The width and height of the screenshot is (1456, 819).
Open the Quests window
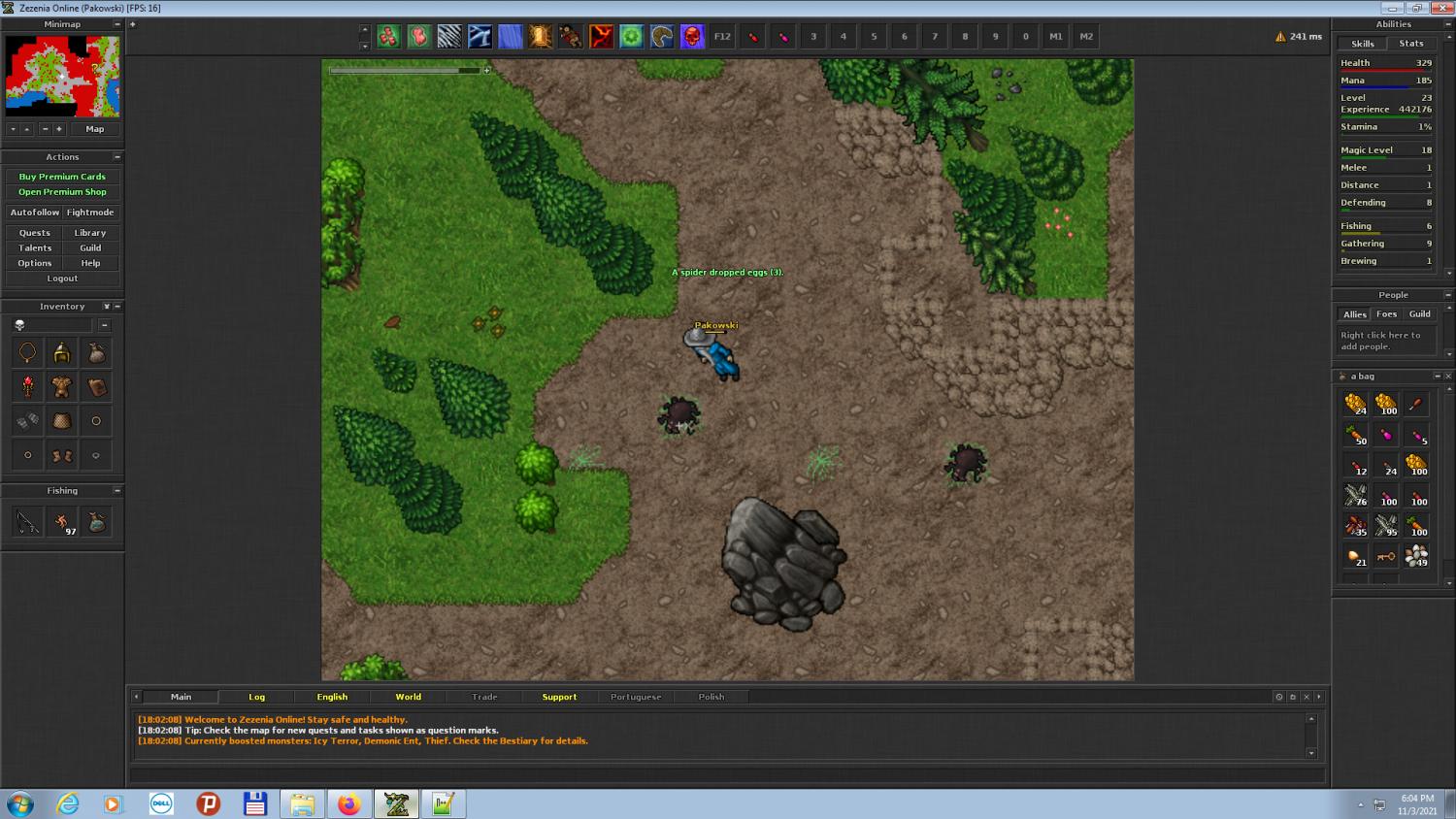35,233
